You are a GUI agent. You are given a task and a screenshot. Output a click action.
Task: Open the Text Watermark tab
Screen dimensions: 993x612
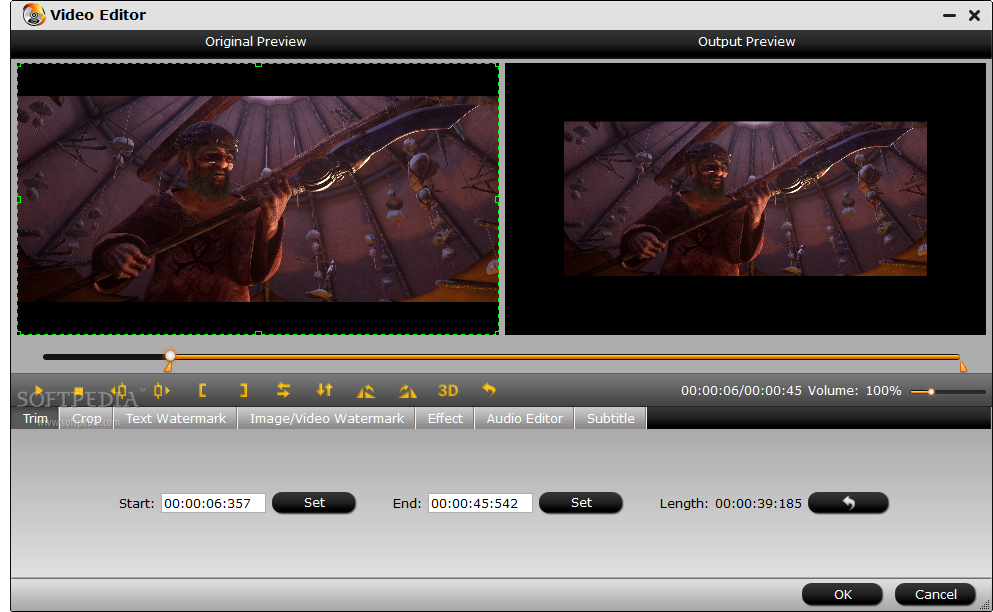[x=175, y=419]
